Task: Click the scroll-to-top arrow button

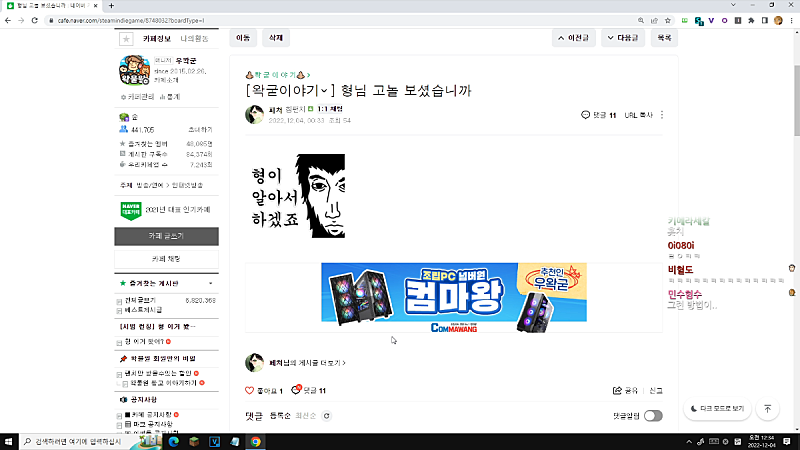Action: point(767,409)
